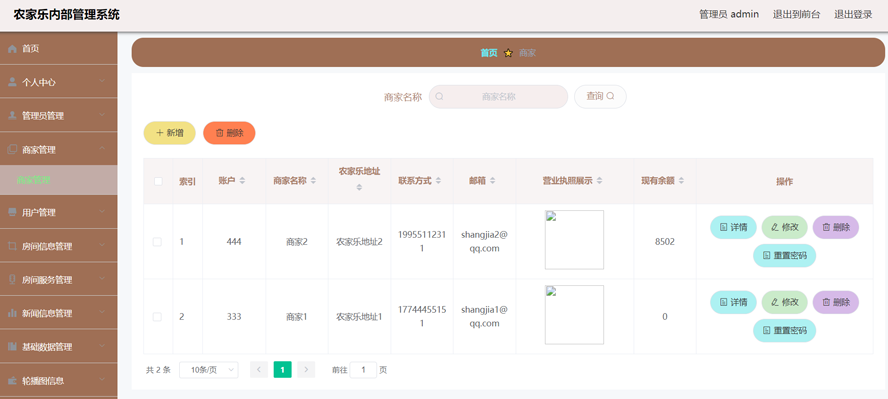Click 首页 breadcrumb link
888x399 pixels.
pos(489,53)
